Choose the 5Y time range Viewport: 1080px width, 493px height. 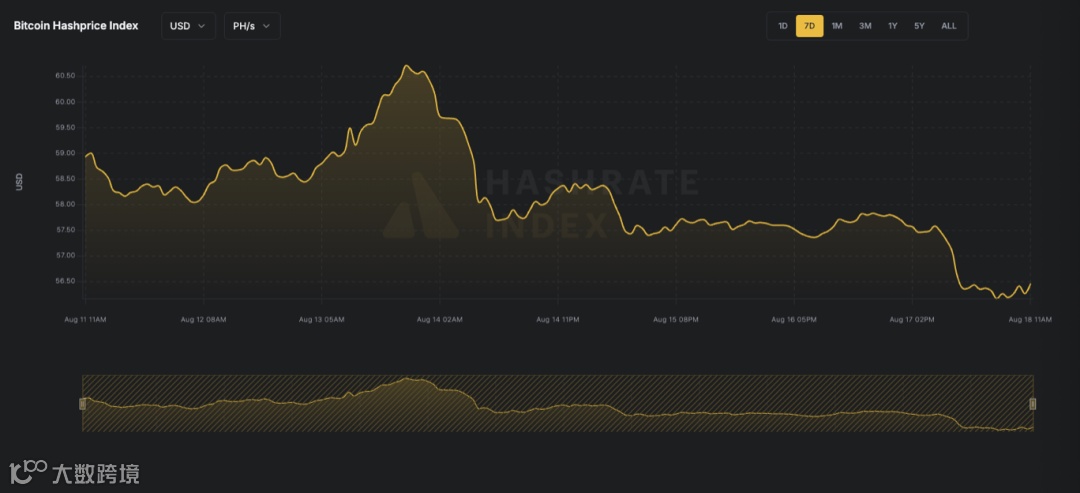point(920,26)
